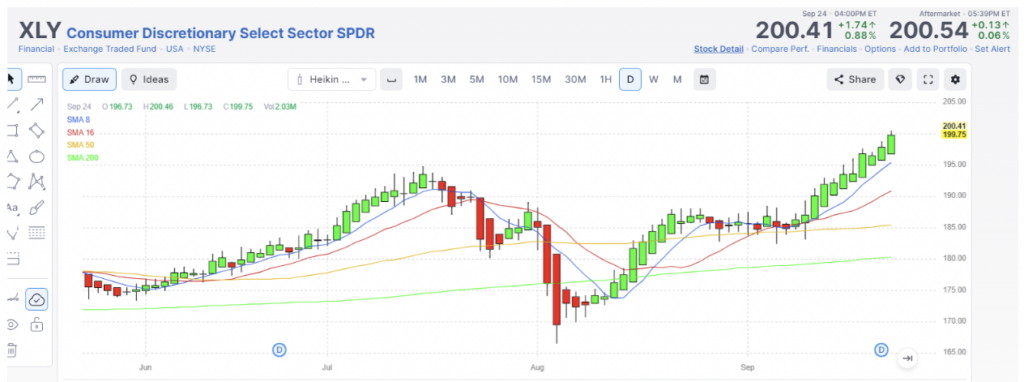
Task: Click the dividend marker near late September
Action: [881, 350]
